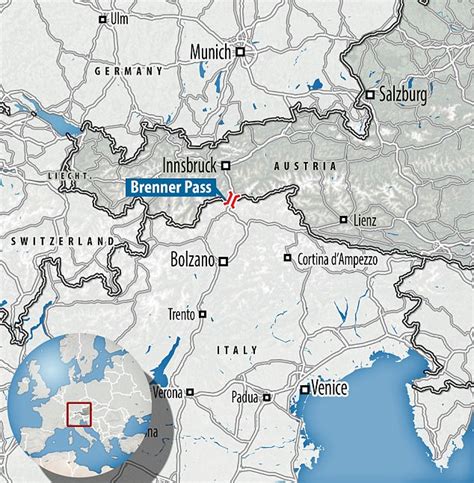Select the Innsbruck city marker

[x=226, y=165]
